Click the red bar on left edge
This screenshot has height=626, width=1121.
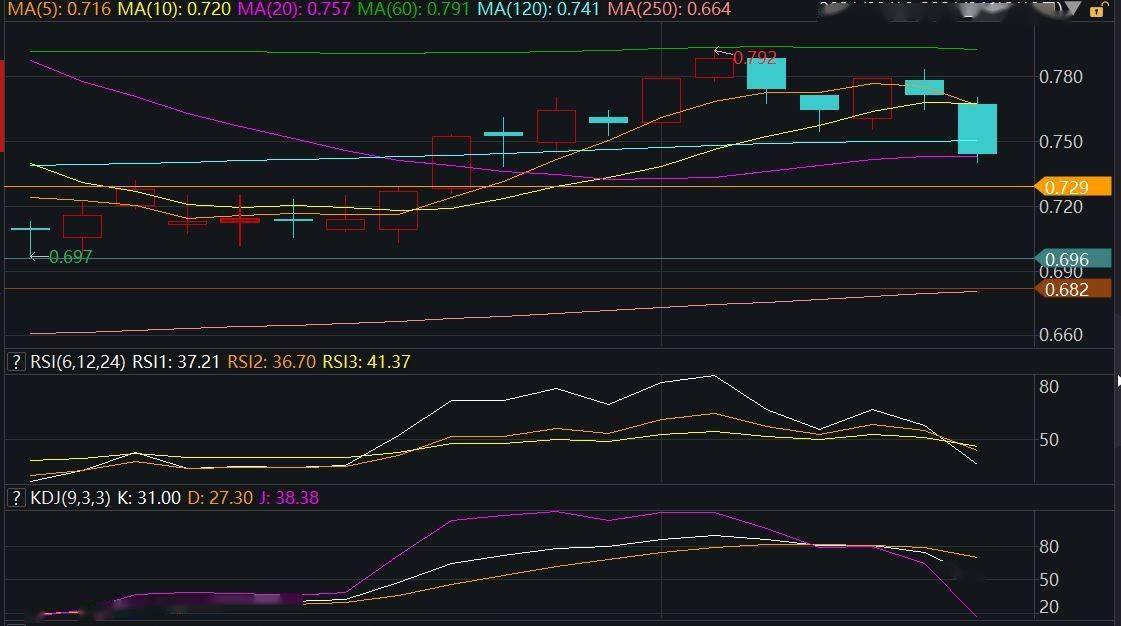pos(2,106)
